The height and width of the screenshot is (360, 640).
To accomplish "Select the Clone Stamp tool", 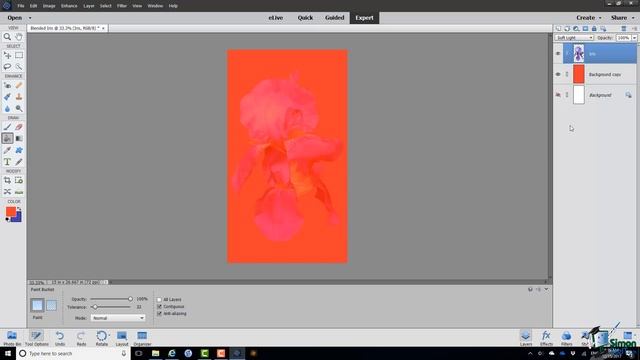I will [19, 97].
